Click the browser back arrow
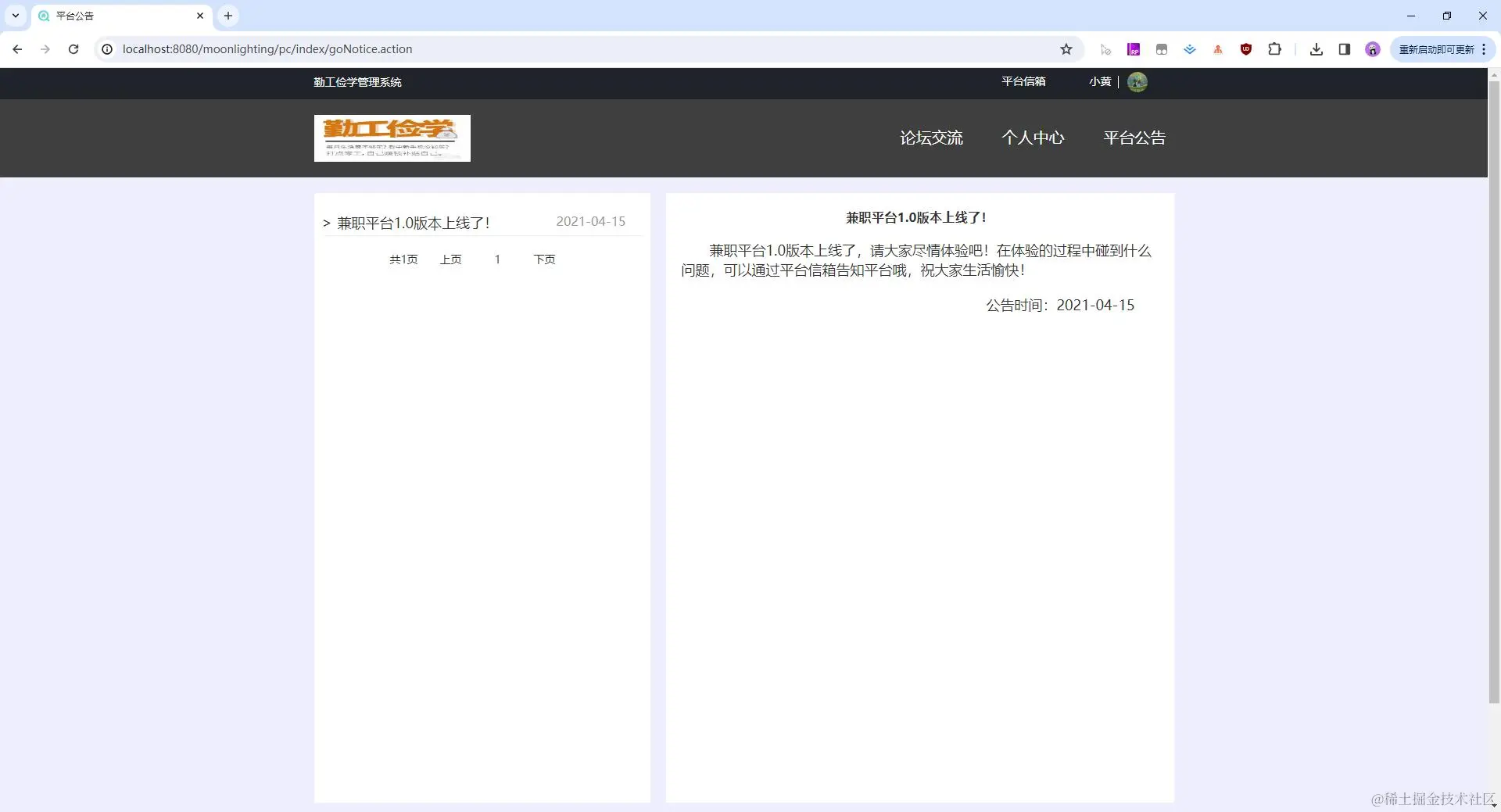Viewport: 1501px width, 812px height. (17, 49)
